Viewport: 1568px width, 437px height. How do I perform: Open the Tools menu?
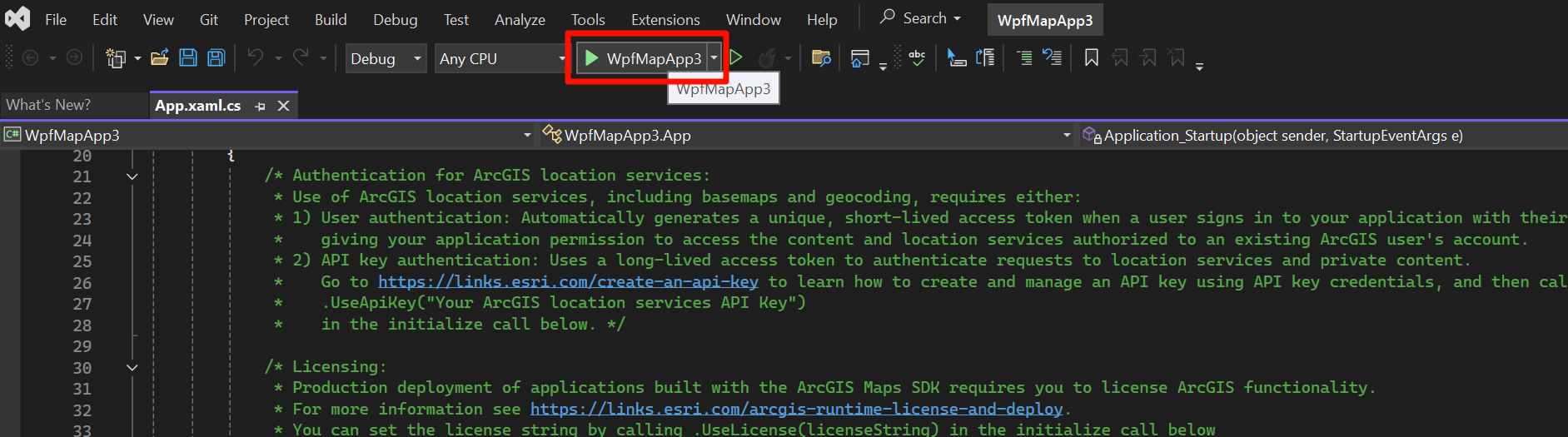pyautogui.click(x=588, y=19)
